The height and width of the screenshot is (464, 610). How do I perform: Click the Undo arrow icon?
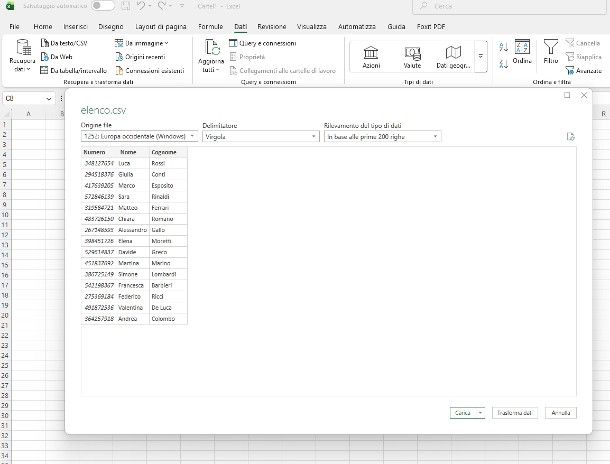[141, 6]
